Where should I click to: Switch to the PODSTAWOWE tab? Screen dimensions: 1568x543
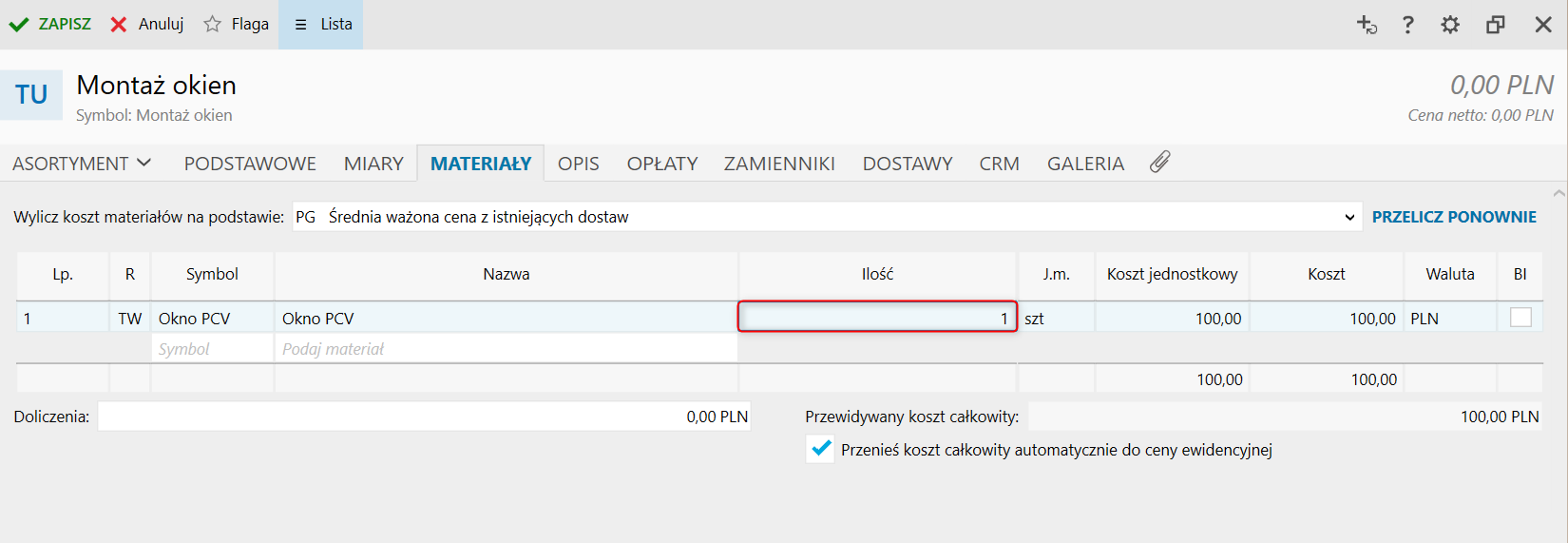coord(250,164)
